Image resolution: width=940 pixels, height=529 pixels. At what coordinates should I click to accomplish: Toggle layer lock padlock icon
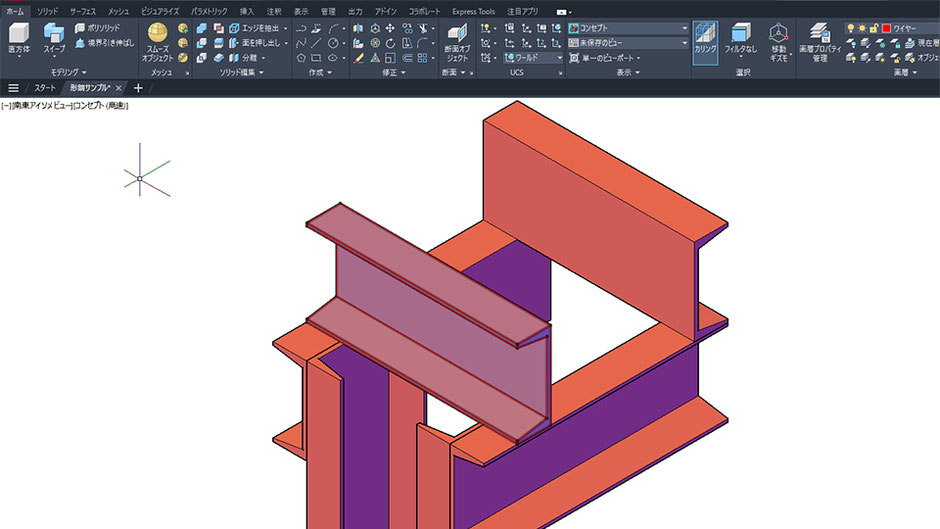(874, 28)
